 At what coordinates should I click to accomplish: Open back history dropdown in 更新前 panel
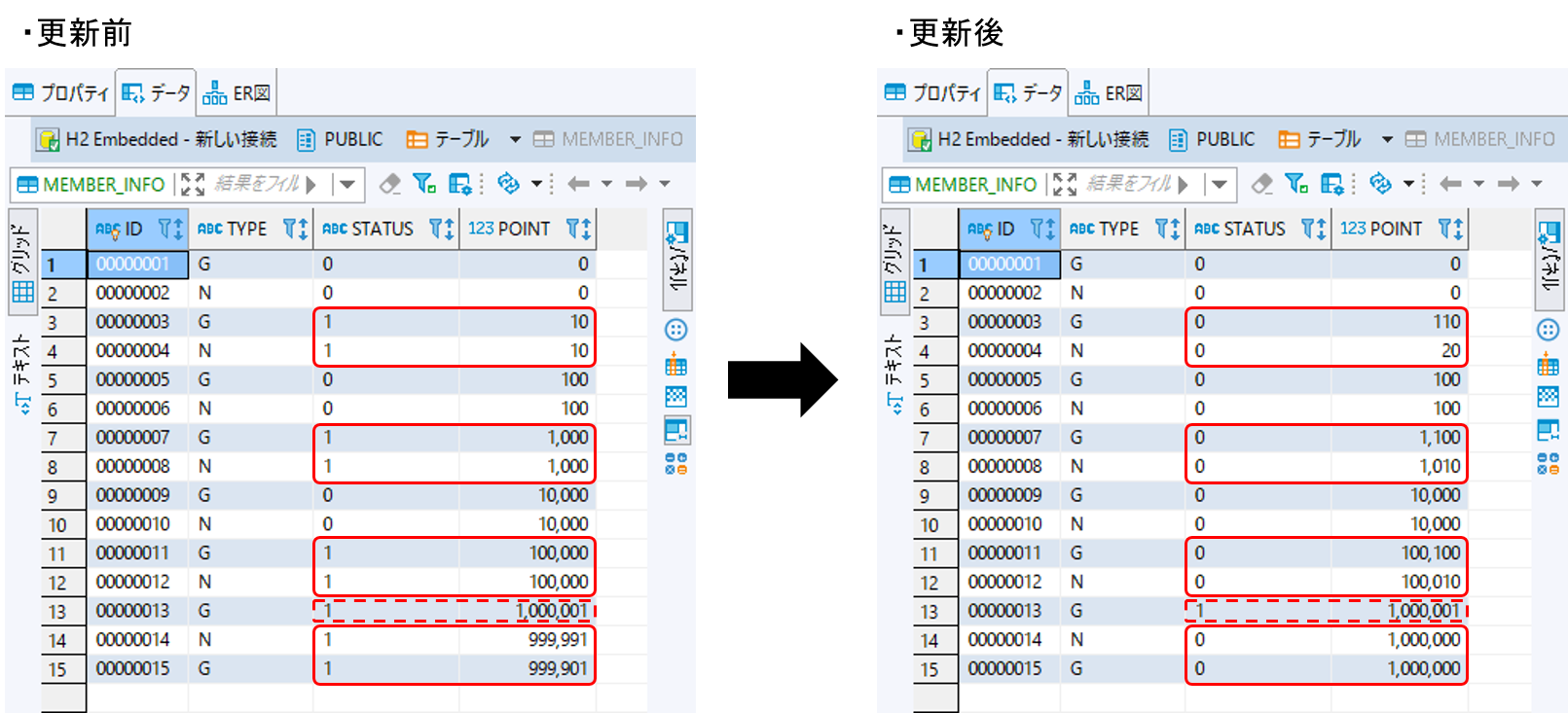[606, 184]
